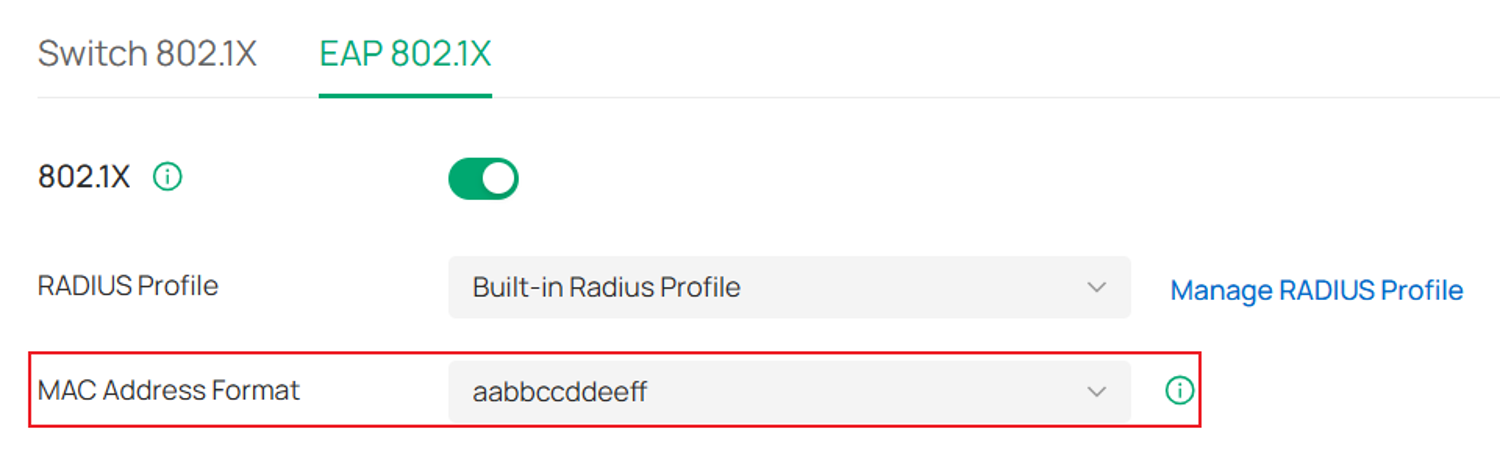Click the info icon next to MAC Address Format
The width and height of the screenshot is (1500, 459).
tap(1180, 391)
